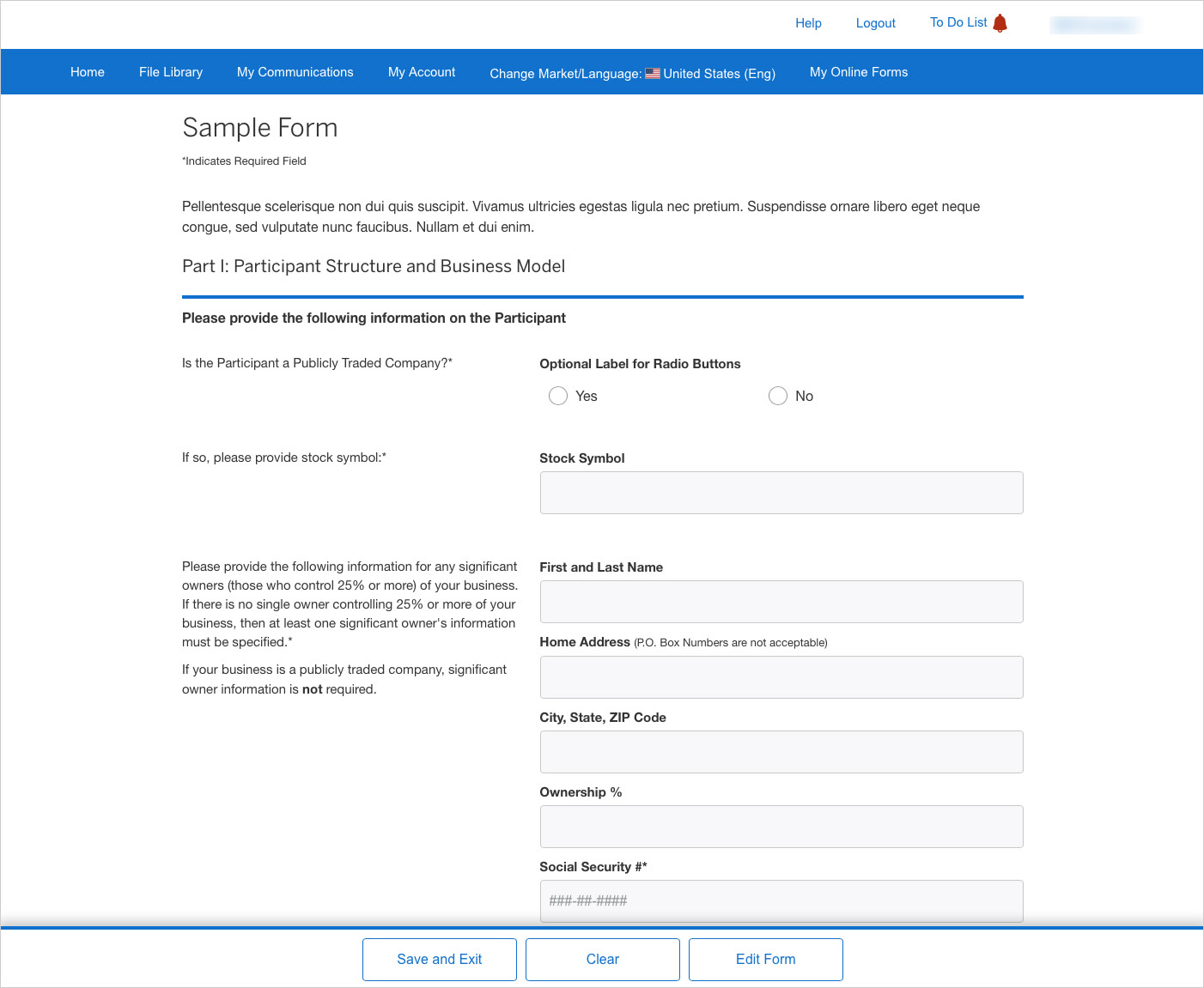Viewport: 1204px width, 988px height.
Task: Click the Help link
Action: coord(808,23)
